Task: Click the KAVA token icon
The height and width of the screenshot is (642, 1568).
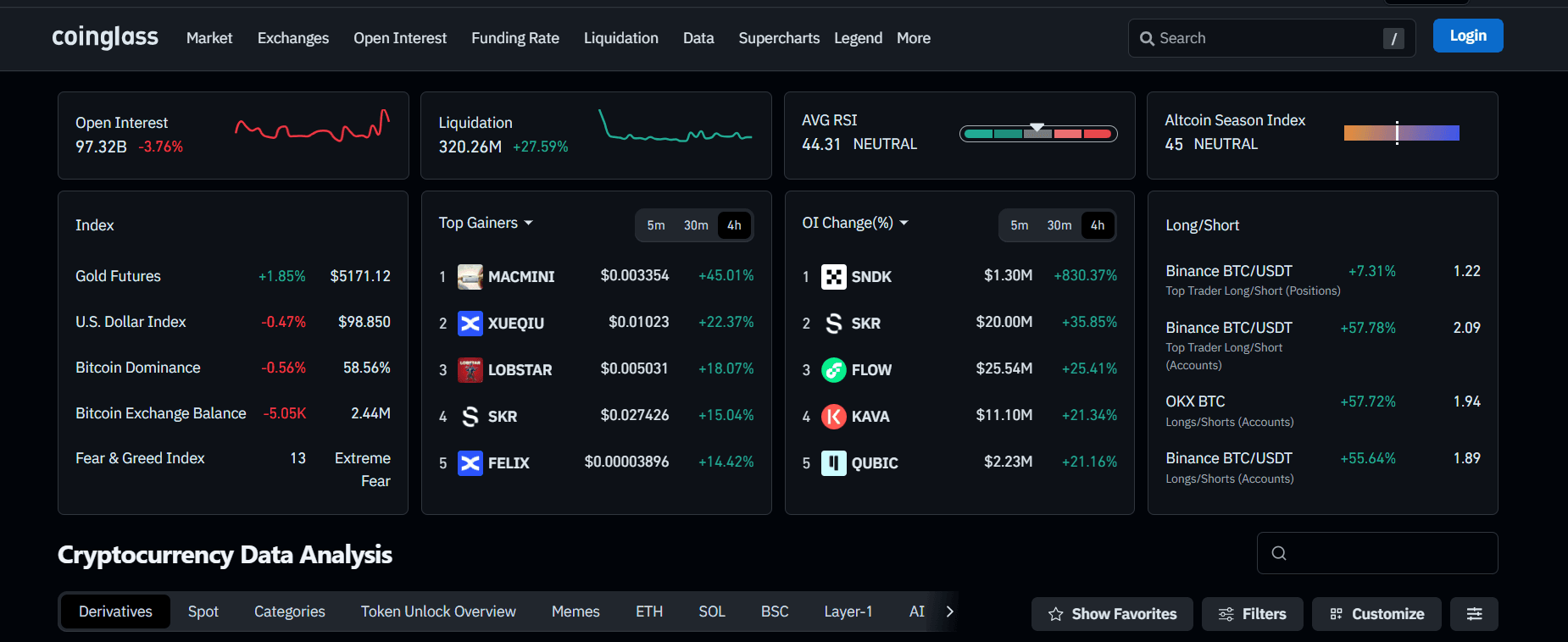Action: click(833, 417)
